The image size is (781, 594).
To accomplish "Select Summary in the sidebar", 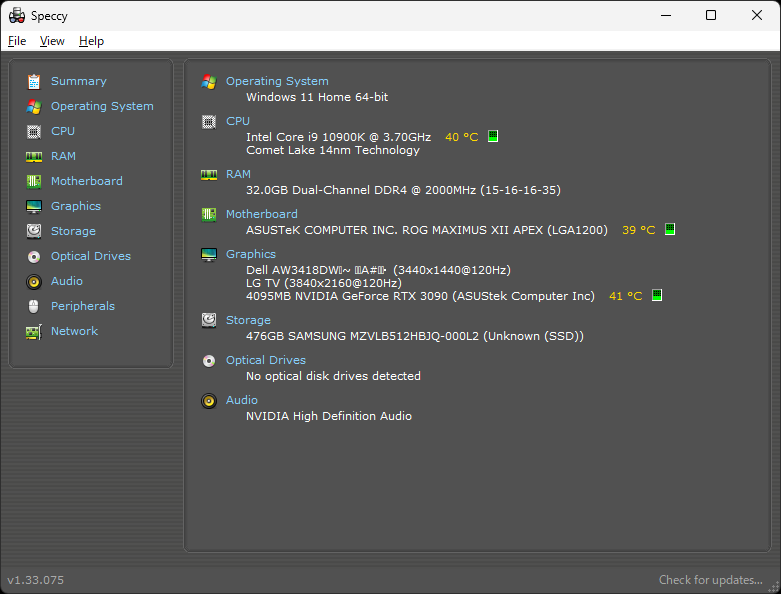I will 79,81.
